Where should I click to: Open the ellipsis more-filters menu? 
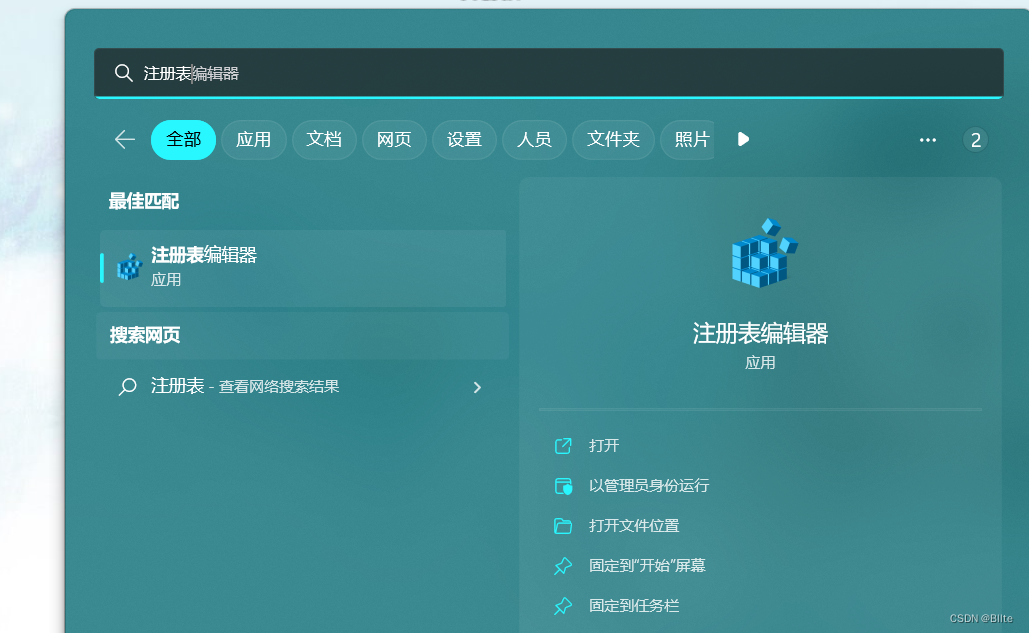point(927,140)
